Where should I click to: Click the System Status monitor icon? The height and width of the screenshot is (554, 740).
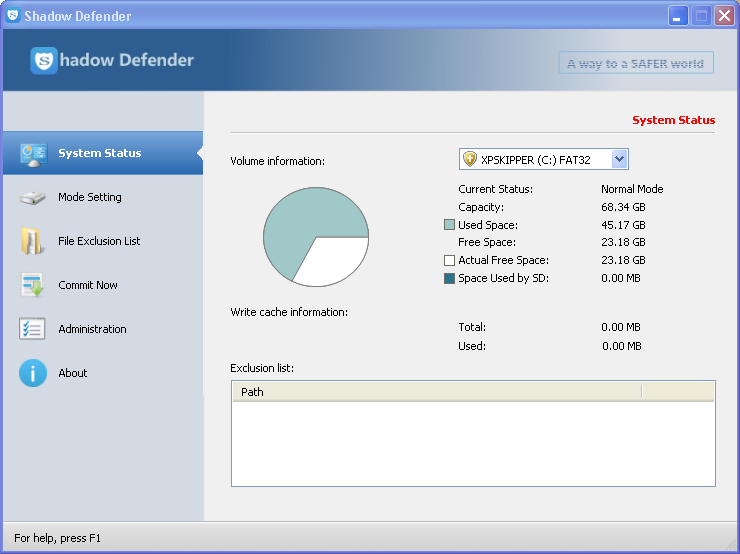pyautogui.click(x=34, y=155)
